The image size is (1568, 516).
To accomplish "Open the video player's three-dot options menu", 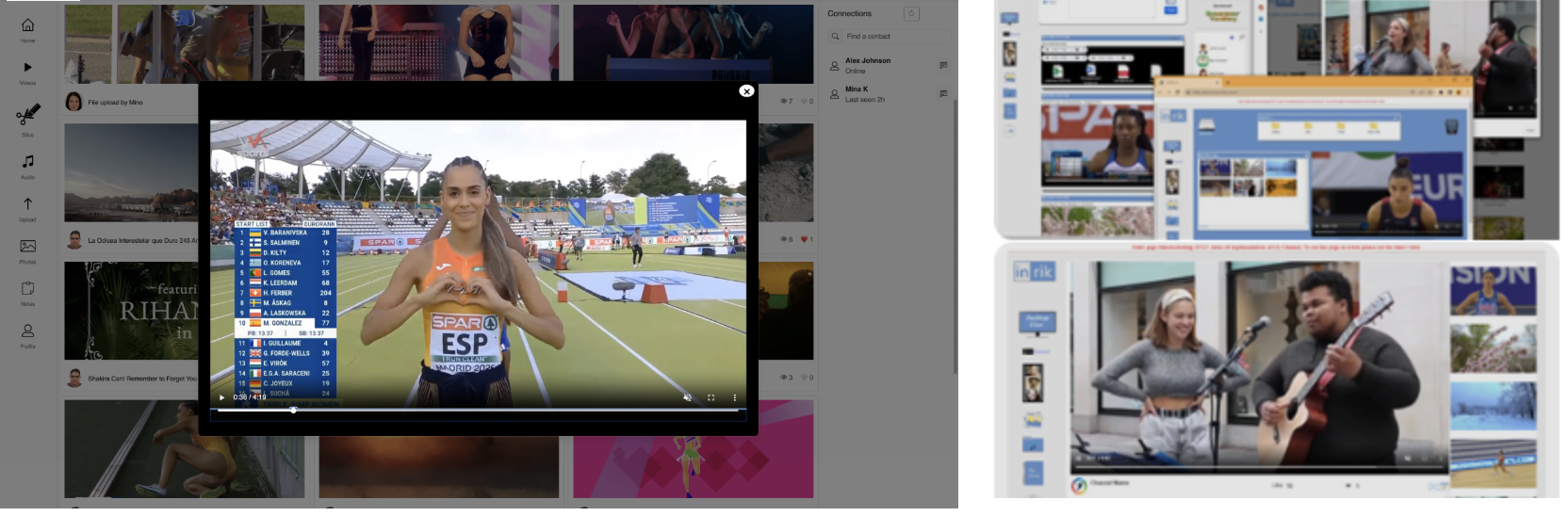I will (734, 397).
